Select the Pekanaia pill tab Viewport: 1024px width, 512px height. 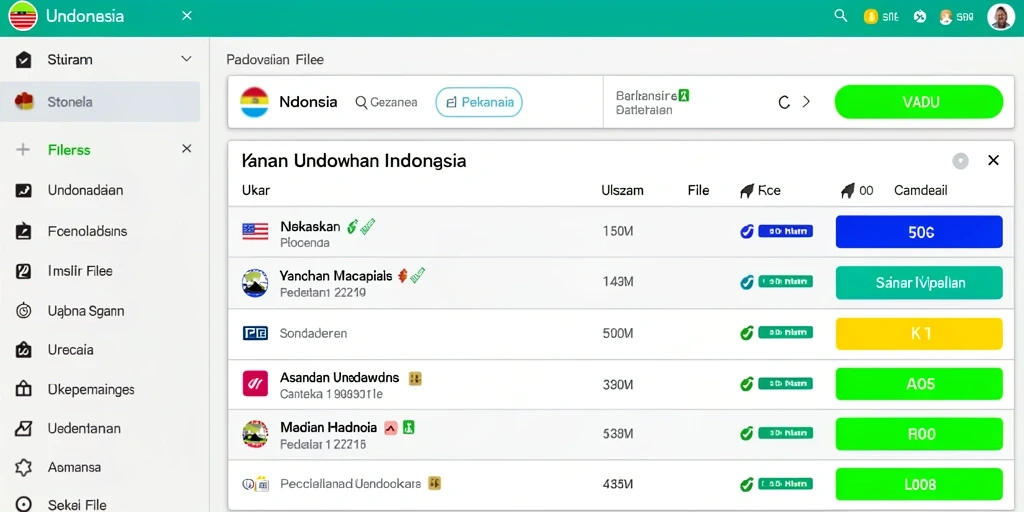tap(479, 103)
